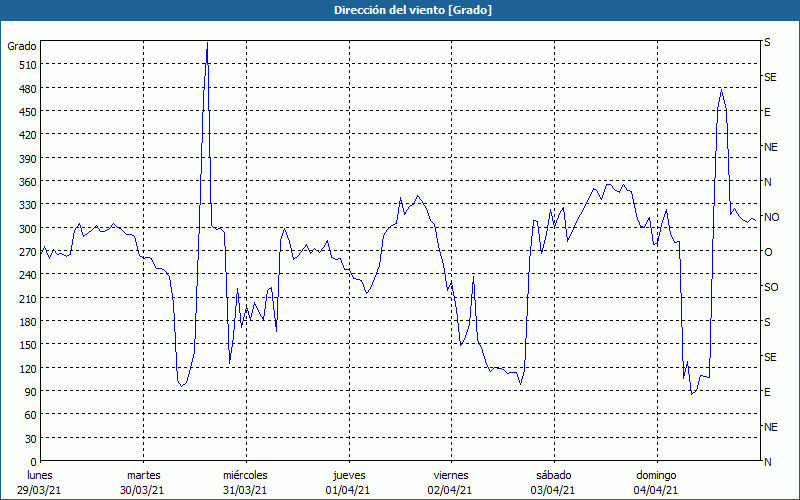Select the 450 degree axis label
Screen dimensions: 800x500
(27, 112)
